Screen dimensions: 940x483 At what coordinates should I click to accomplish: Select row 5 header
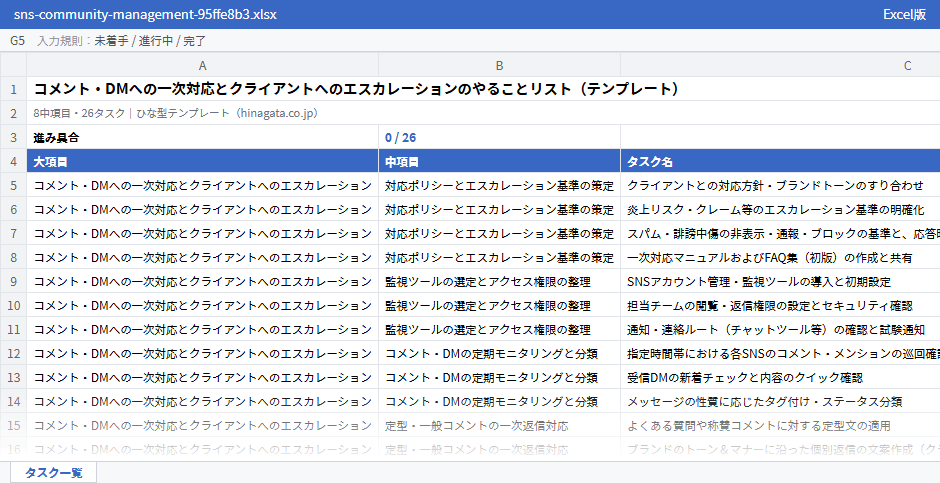coord(13,185)
